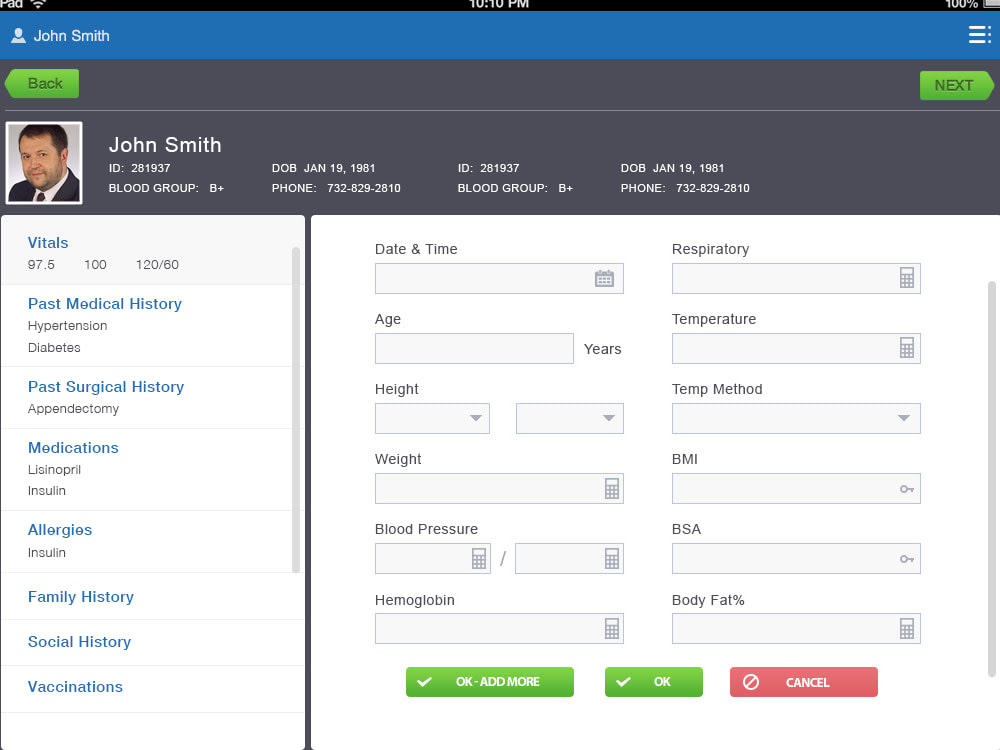Click the Age input field
The height and width of the screenshot is (750, 1000).
point(474,348)
